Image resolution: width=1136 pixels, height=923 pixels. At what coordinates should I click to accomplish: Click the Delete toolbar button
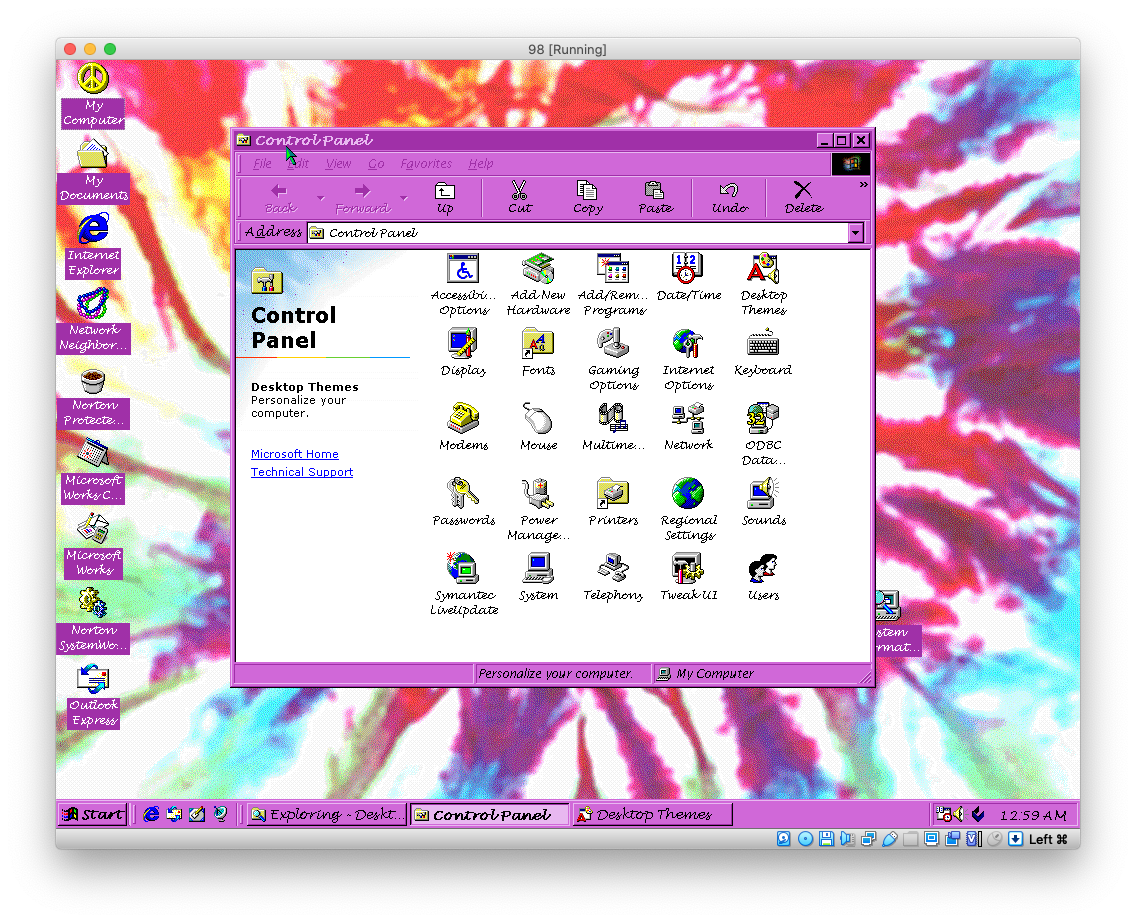(803, 199)
